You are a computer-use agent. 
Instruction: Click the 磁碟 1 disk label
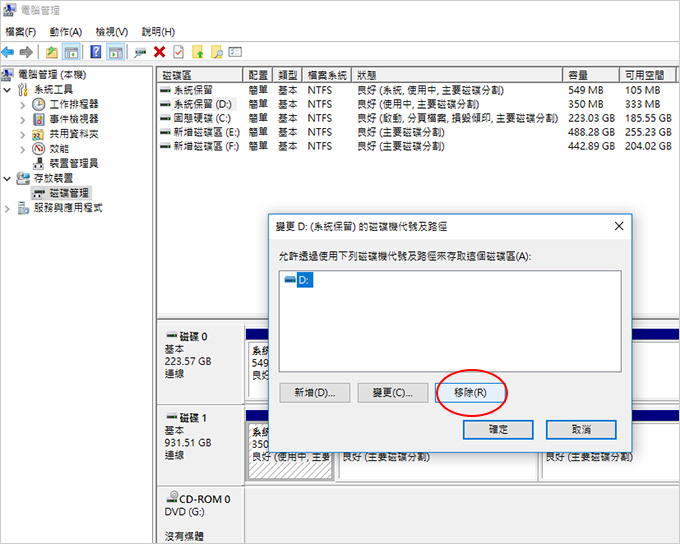tap(193, 418)
